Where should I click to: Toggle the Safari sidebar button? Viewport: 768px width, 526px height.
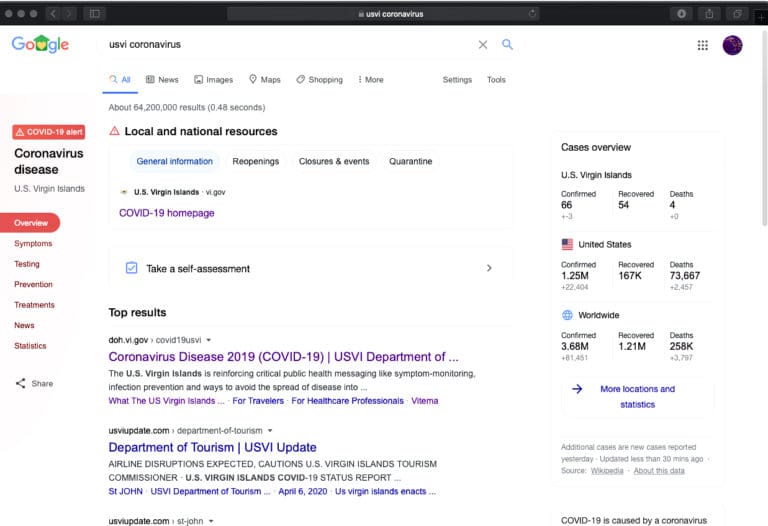tap(95, 14)
